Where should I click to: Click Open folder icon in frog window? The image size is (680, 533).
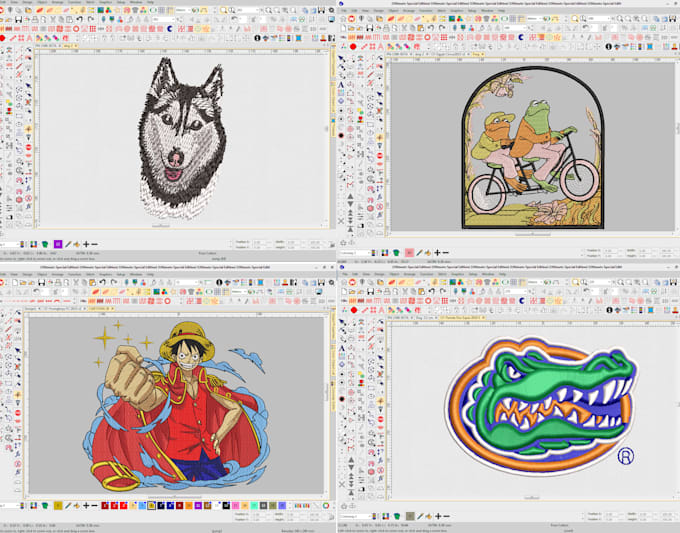point(351,28)
